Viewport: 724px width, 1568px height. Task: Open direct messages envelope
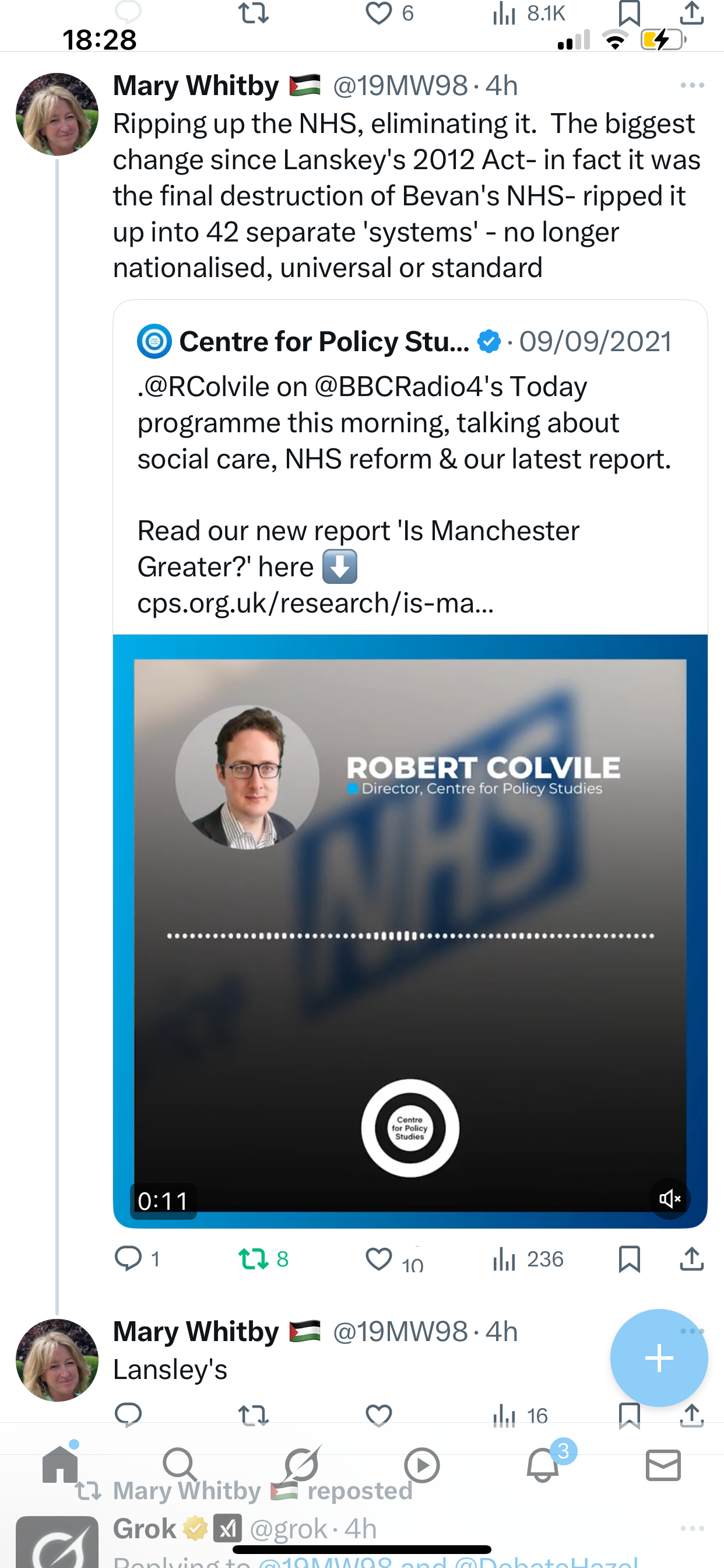point(663,1466)
